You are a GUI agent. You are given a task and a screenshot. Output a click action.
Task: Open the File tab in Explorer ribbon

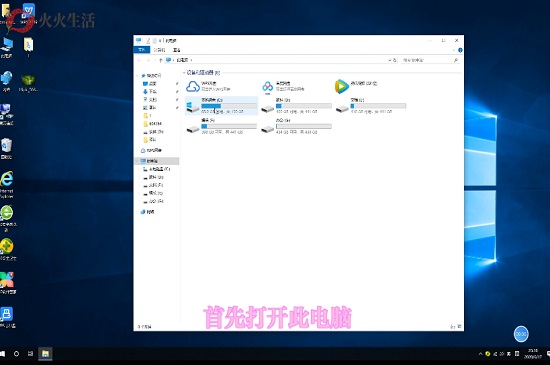click(x=142, y=50)
